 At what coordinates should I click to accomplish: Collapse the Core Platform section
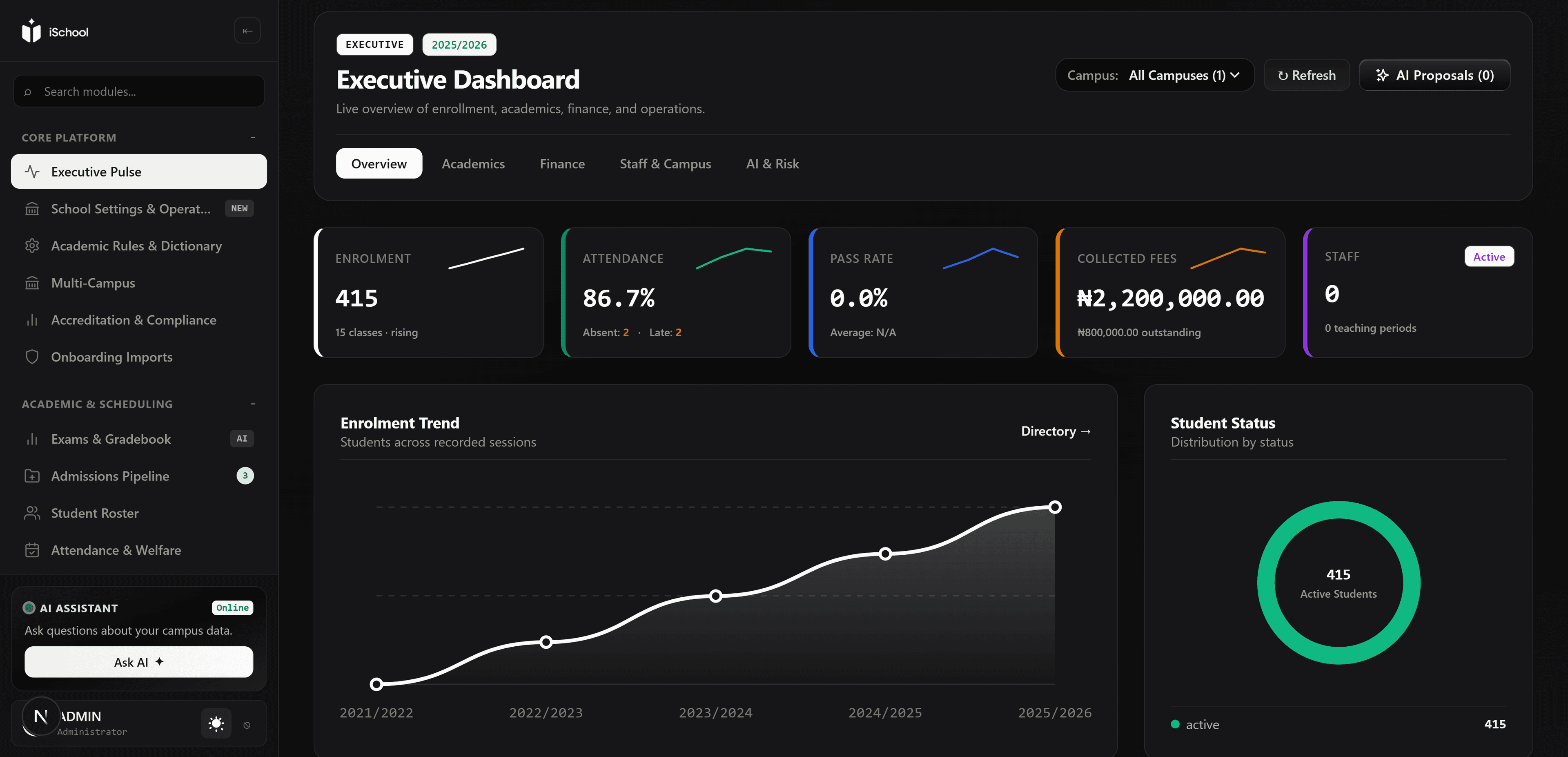(253, 138)
